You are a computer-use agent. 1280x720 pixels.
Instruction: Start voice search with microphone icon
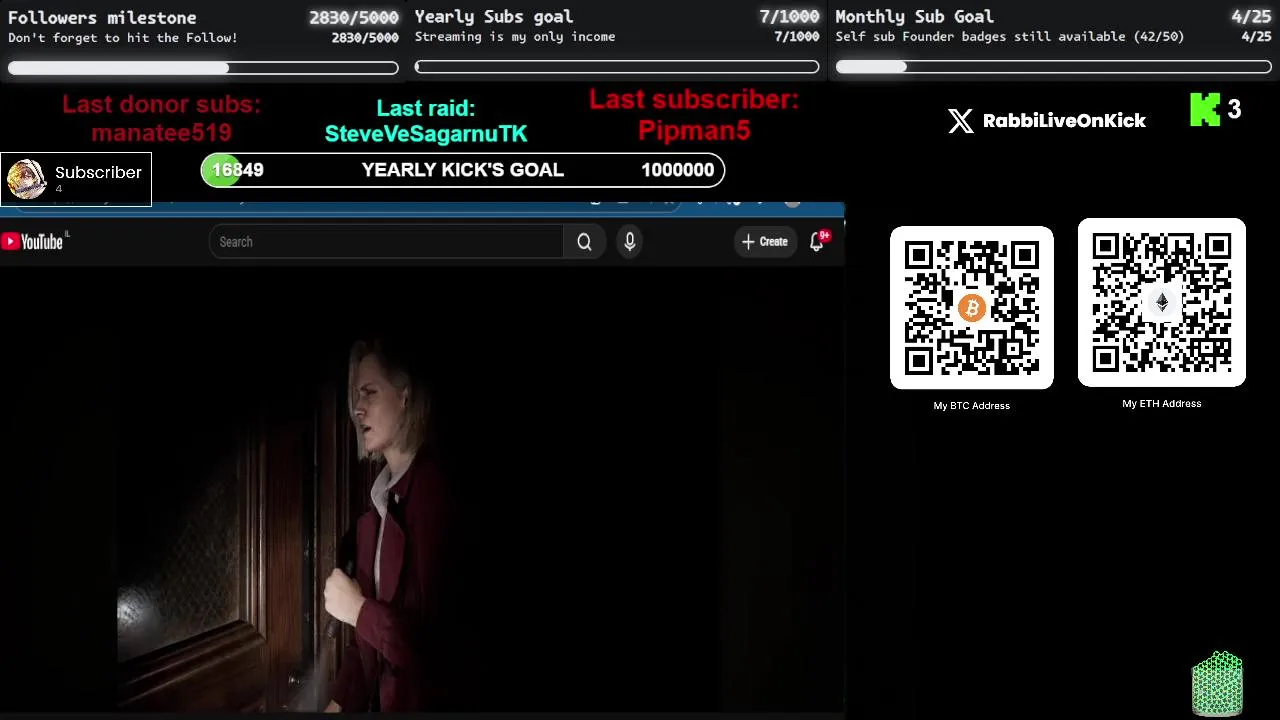point(629,241)
